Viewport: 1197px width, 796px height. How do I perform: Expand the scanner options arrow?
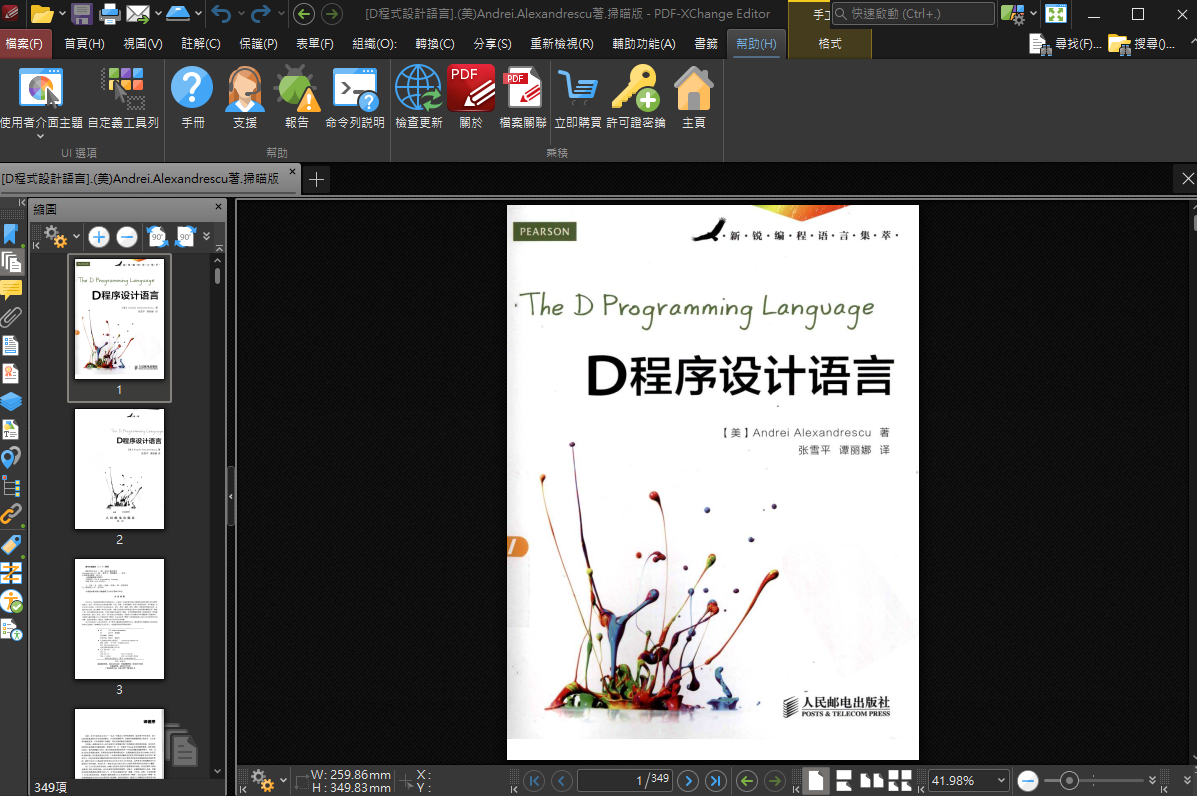pos(198,14)
